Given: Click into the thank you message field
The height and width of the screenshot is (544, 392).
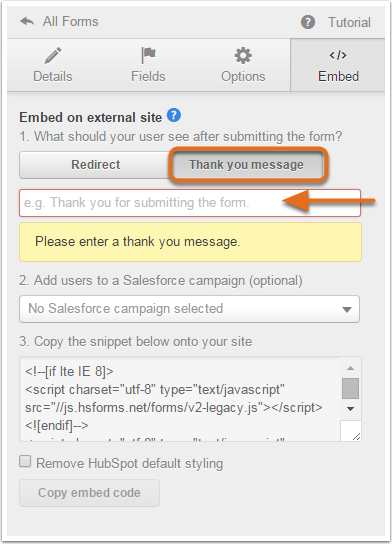Looking at the screenshot, I should click(x=190, y=203).
